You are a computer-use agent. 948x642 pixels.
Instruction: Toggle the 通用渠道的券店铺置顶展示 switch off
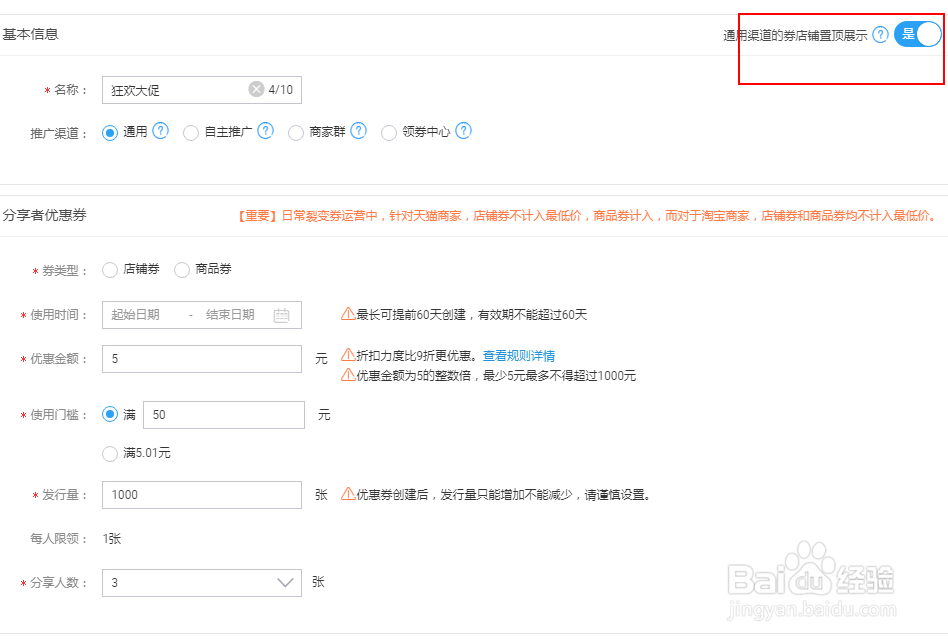click(x=916, y=33)
